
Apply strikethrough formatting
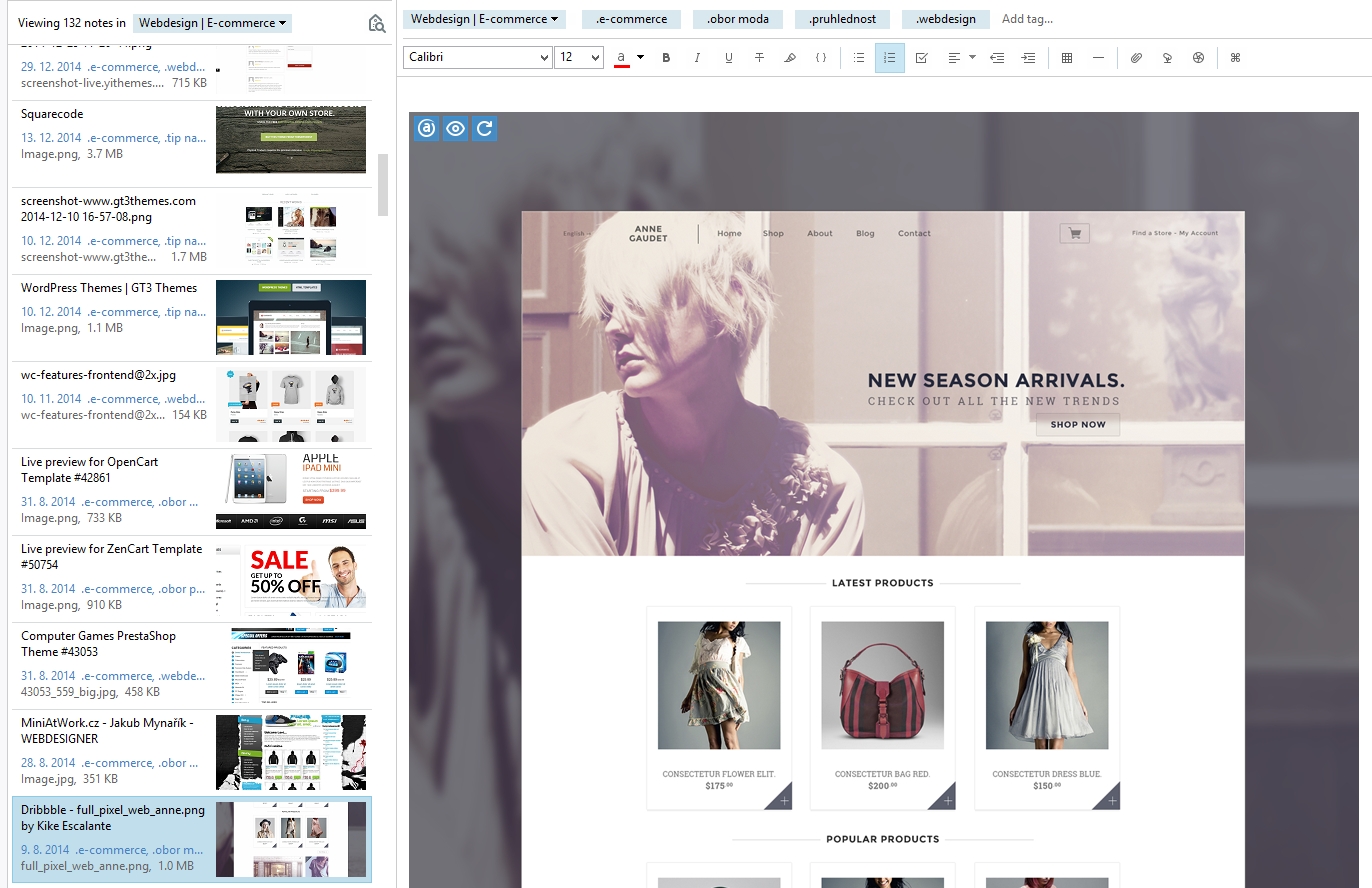tap(759, 58)
